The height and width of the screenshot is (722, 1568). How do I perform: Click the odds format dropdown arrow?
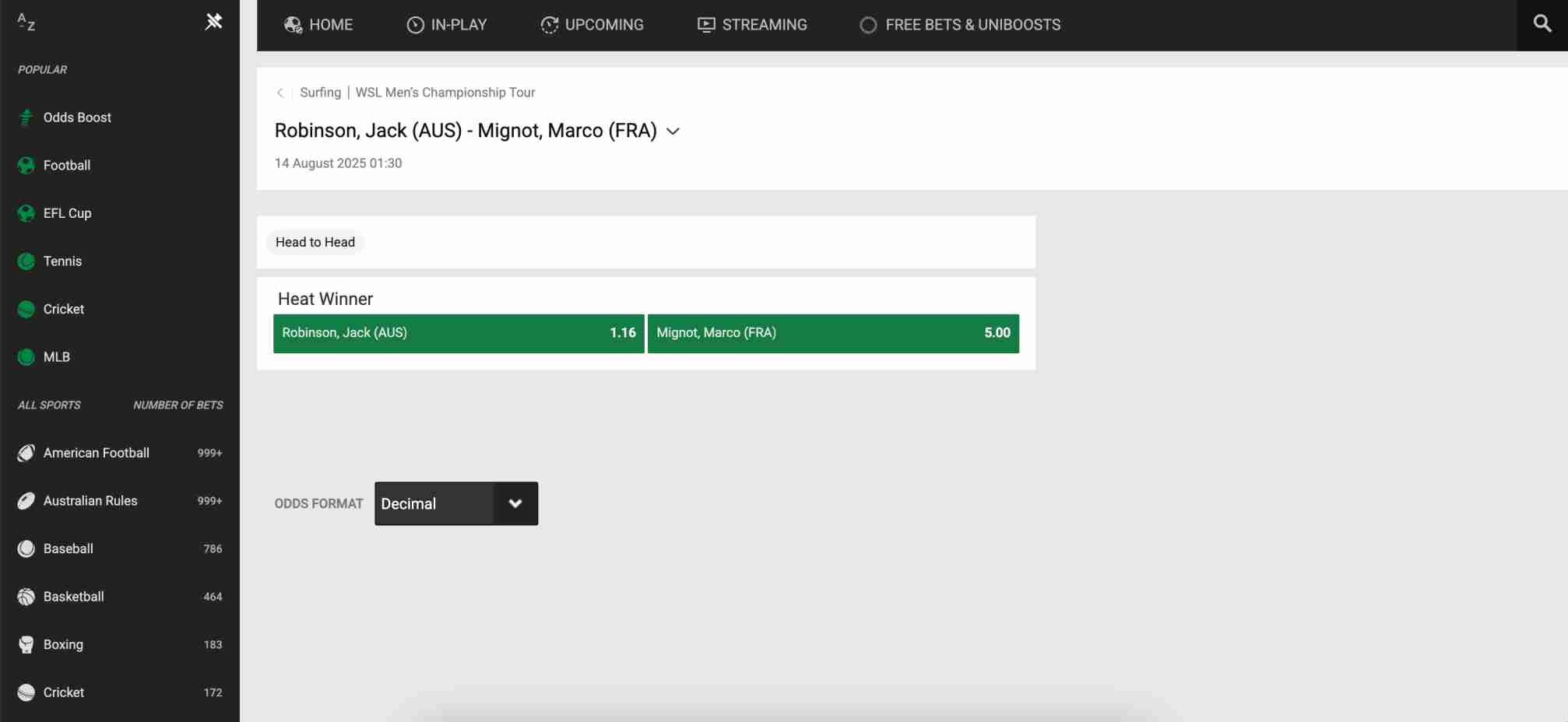515,503
